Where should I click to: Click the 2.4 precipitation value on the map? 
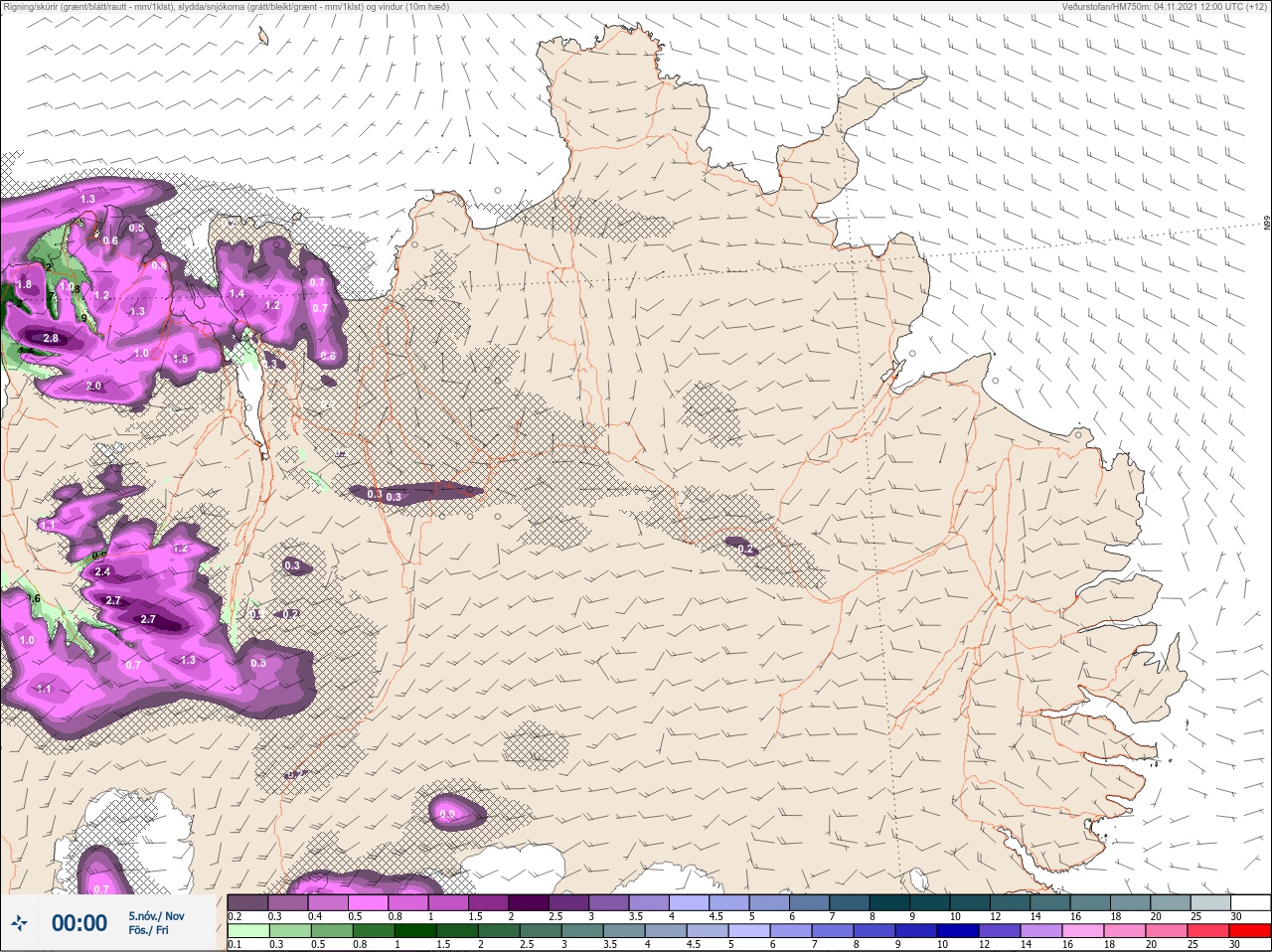pos(102,572)
